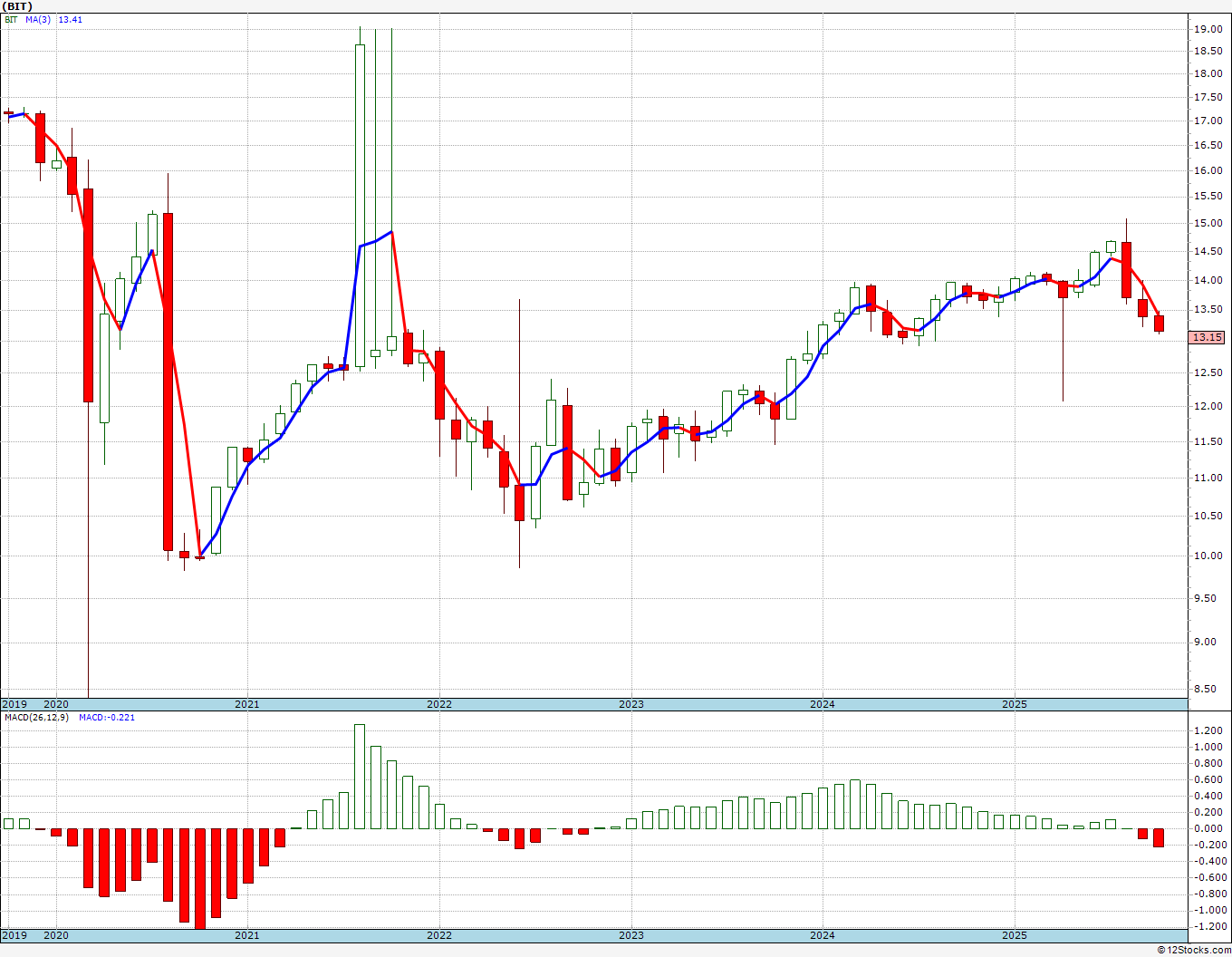Click the current price tag 13.15
This screenshot has height=957, width=1232.
coord(1207,337)
